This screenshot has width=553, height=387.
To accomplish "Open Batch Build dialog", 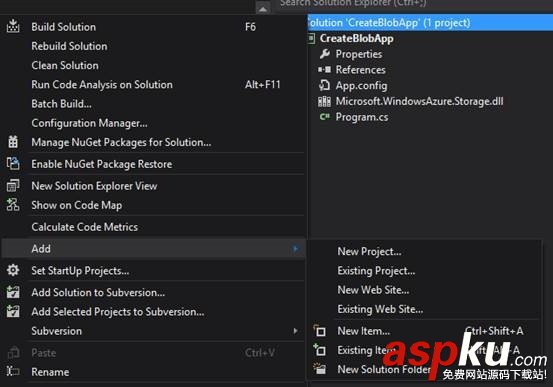I will tap(153, 103).
